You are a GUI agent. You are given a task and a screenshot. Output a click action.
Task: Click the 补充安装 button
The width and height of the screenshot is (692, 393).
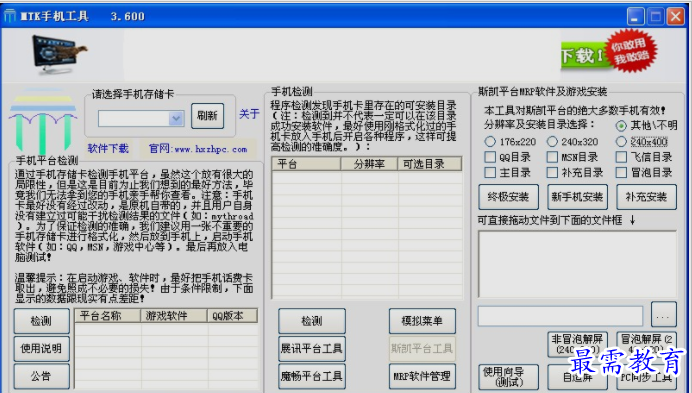pos(646,197)
